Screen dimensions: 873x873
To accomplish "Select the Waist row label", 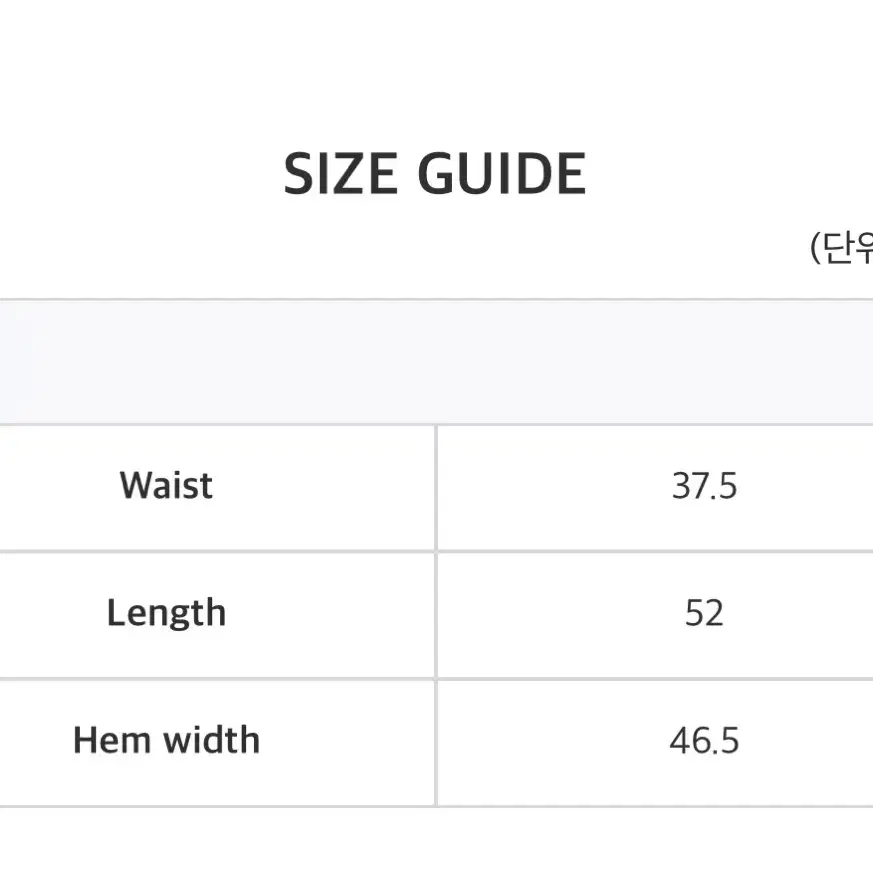I will pyautogui.click(x=166, y=485).
